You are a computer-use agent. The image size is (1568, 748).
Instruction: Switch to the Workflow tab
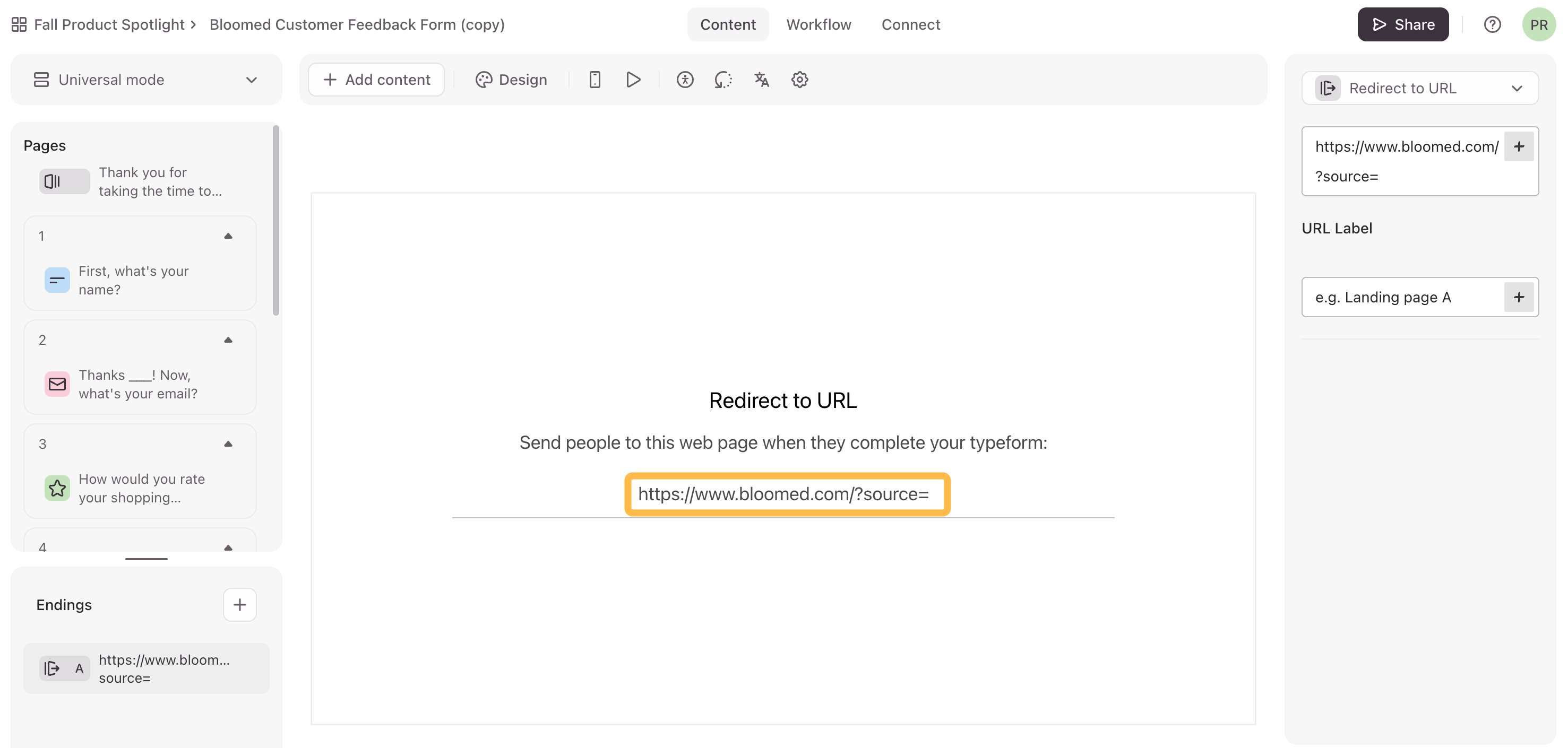tap(818, 24)
